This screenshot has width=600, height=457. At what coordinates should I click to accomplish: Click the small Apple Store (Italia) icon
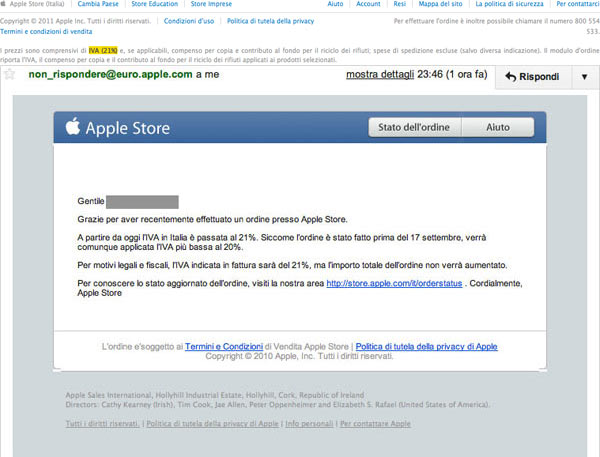pos(5,5)
